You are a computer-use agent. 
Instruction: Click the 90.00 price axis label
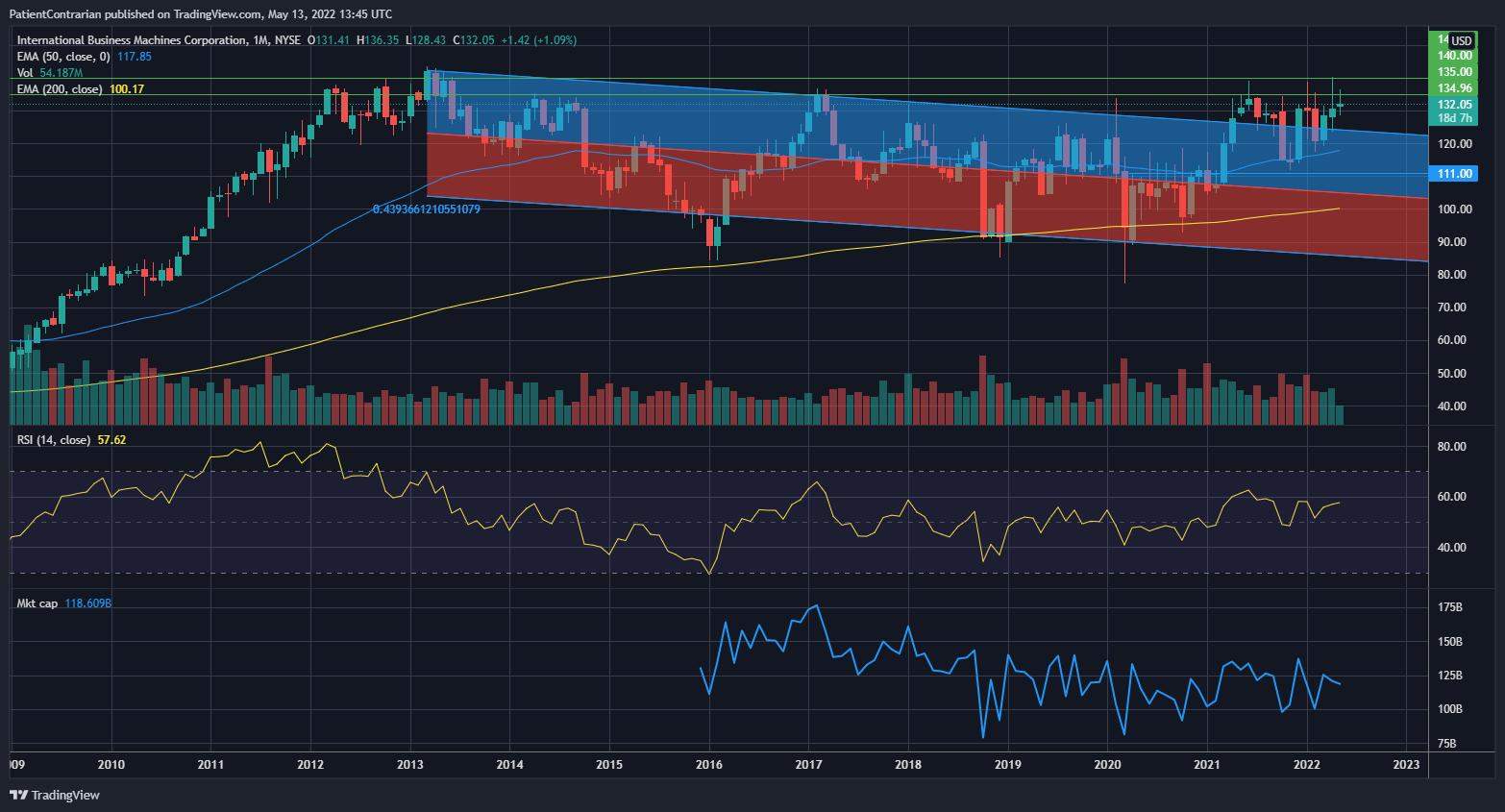1452,242
